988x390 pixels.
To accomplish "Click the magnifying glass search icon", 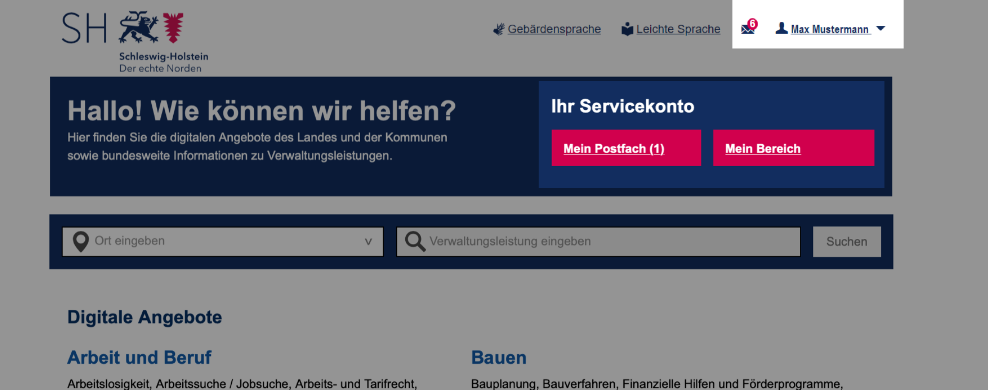I will click(x=415, y=242).
